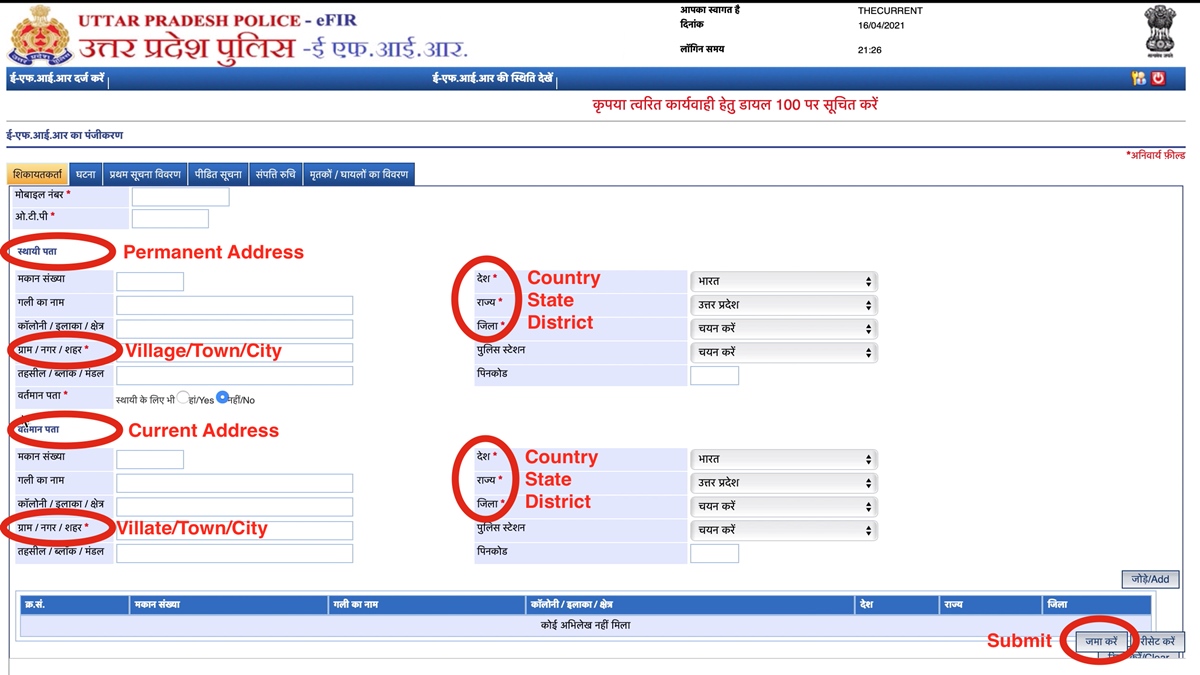Click the table header देश
The image size is (1200, 675).
[x=897, y=605]
